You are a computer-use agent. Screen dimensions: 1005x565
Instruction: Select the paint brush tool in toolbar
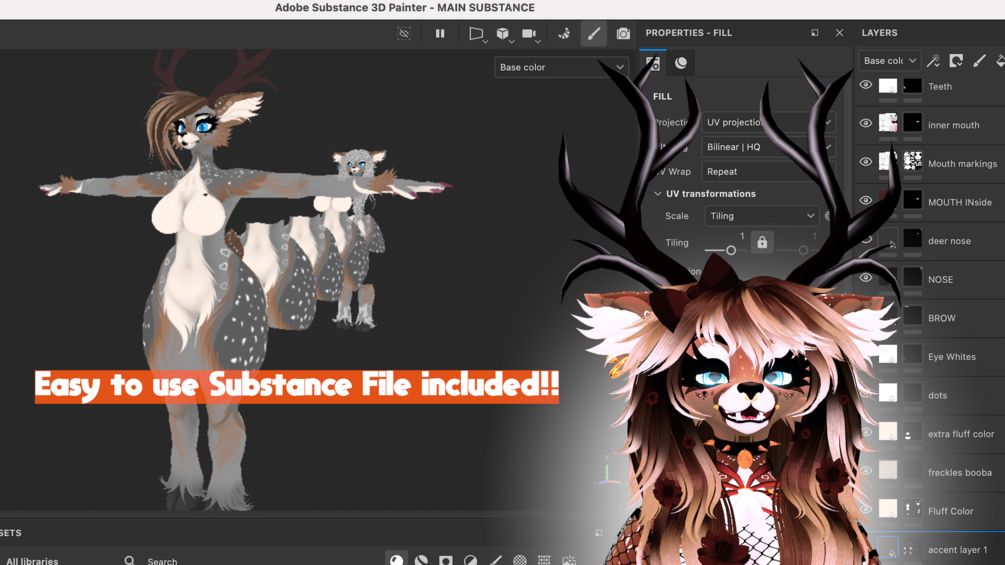594,33
